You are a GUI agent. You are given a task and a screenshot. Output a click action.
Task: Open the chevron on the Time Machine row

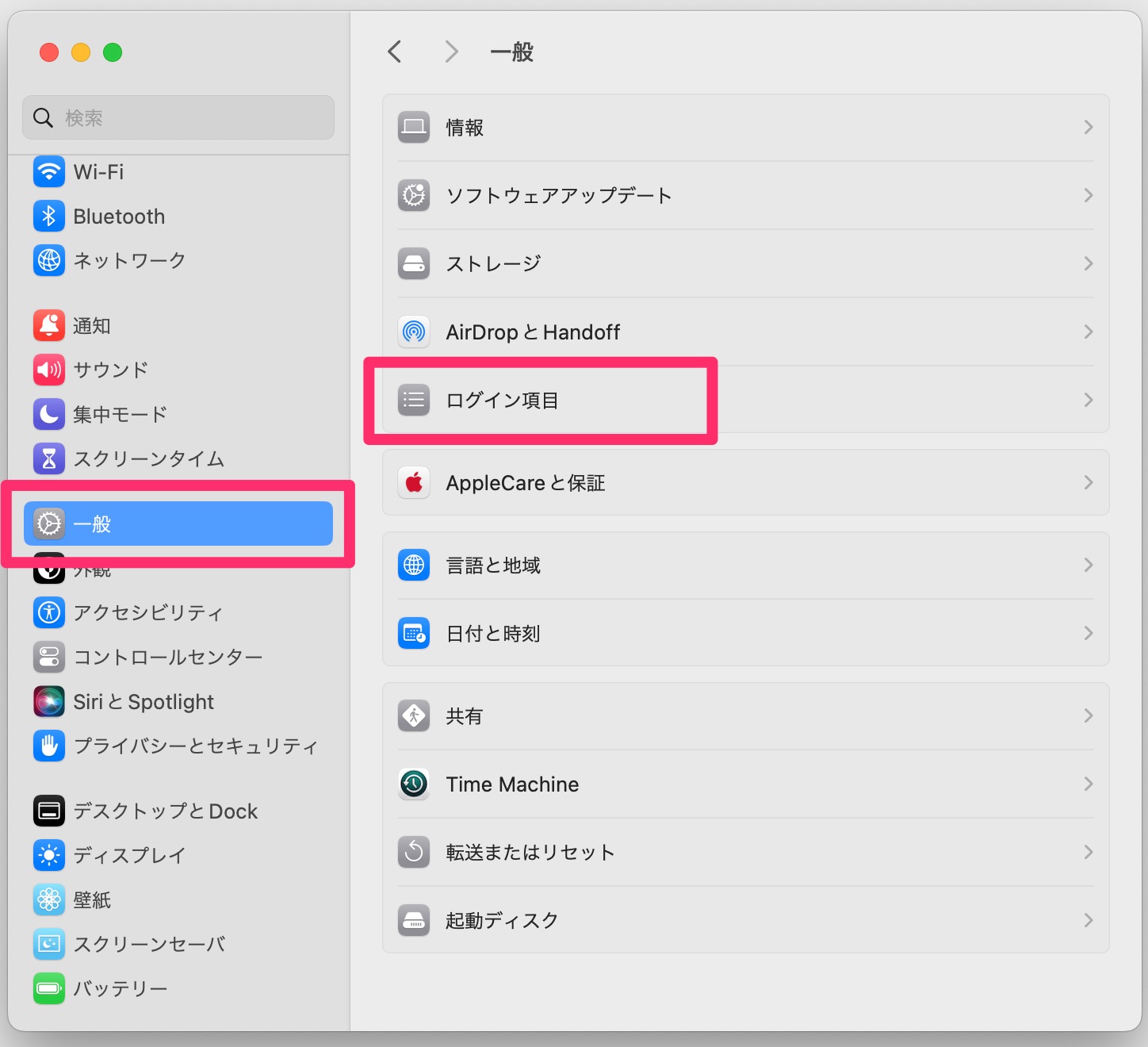tap(1089, 784)
